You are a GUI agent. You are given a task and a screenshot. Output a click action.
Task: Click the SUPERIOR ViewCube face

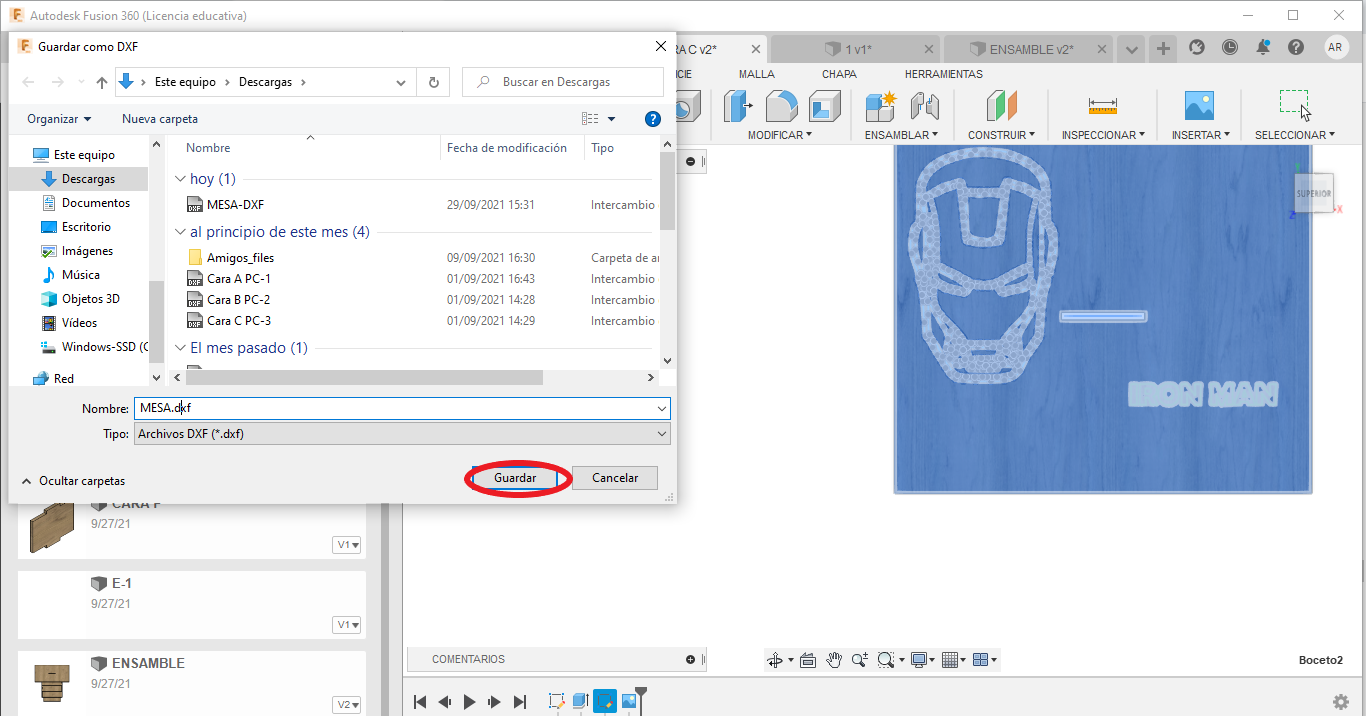pos(1313,193)
